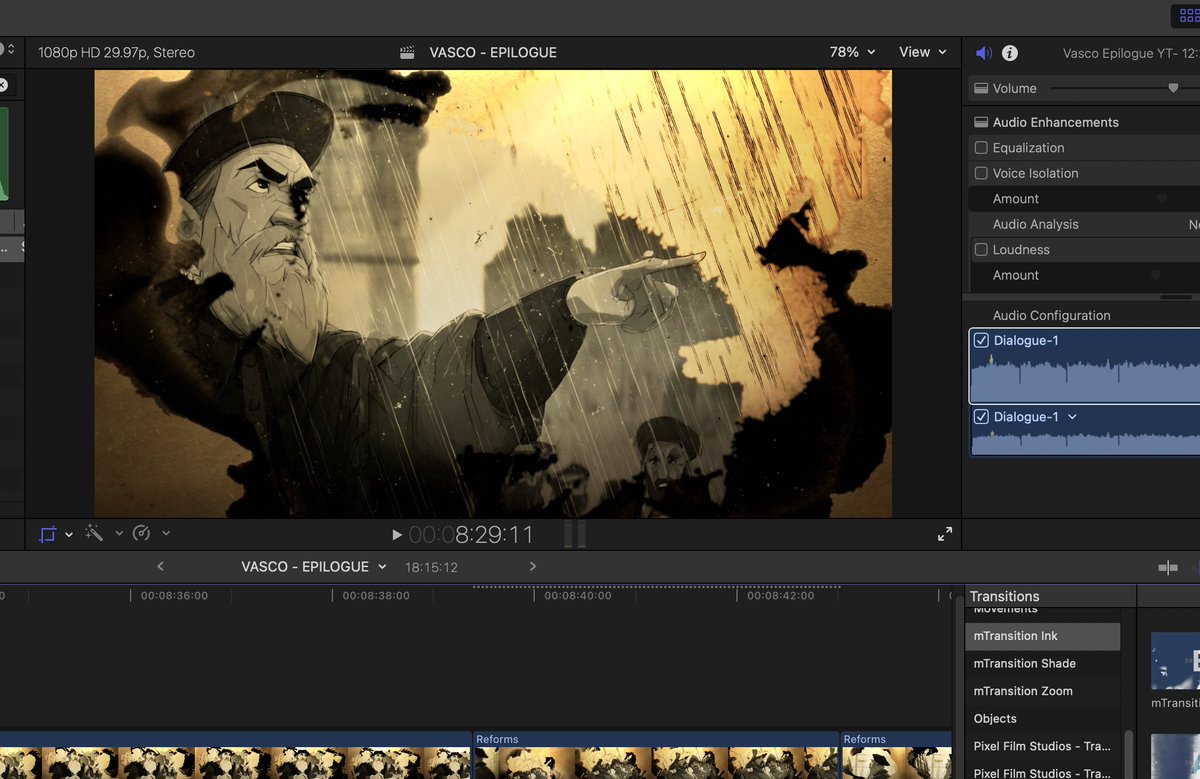Uncheck the first Dialogue-1 audio component
This screenshot has width=1200, height=779.
point(981,340)
